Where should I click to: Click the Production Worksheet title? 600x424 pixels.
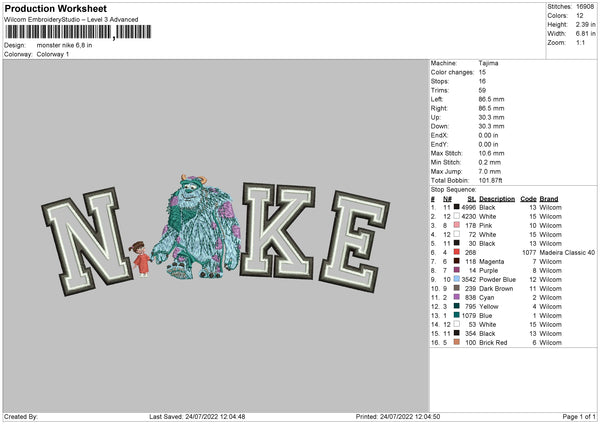click(x=55, y=8)
